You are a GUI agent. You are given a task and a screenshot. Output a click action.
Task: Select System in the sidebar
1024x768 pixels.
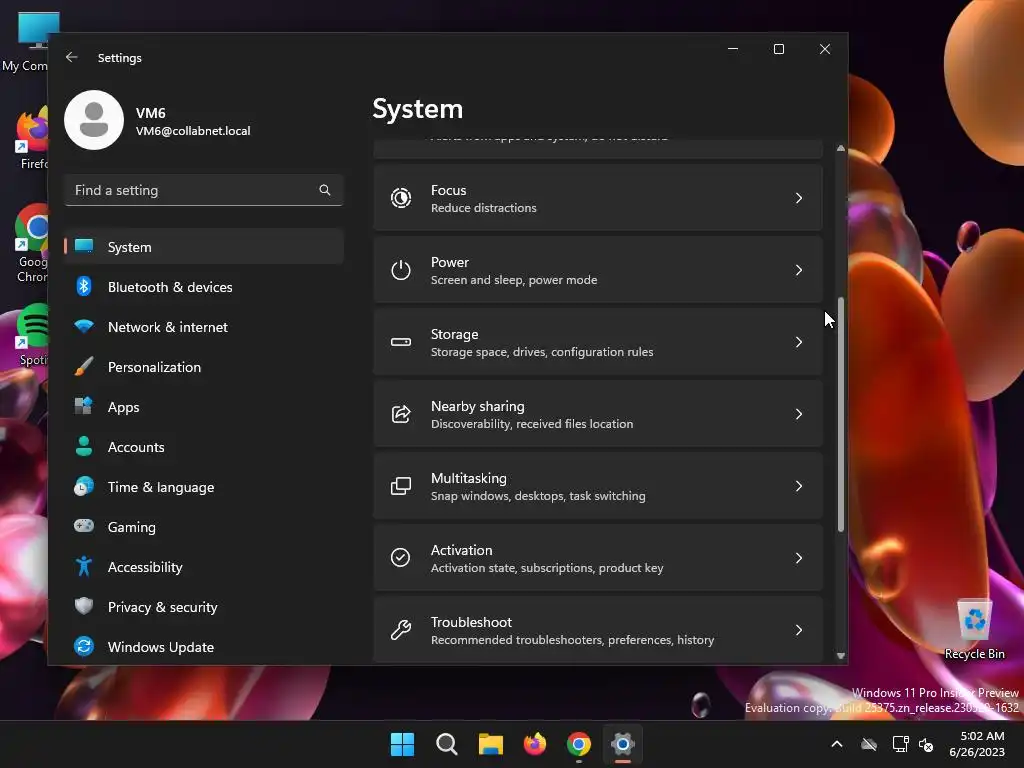click(x=204, y=247)
